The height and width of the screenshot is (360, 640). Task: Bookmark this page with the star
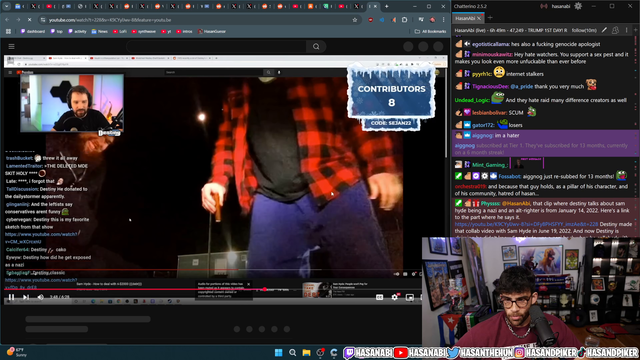355,20
